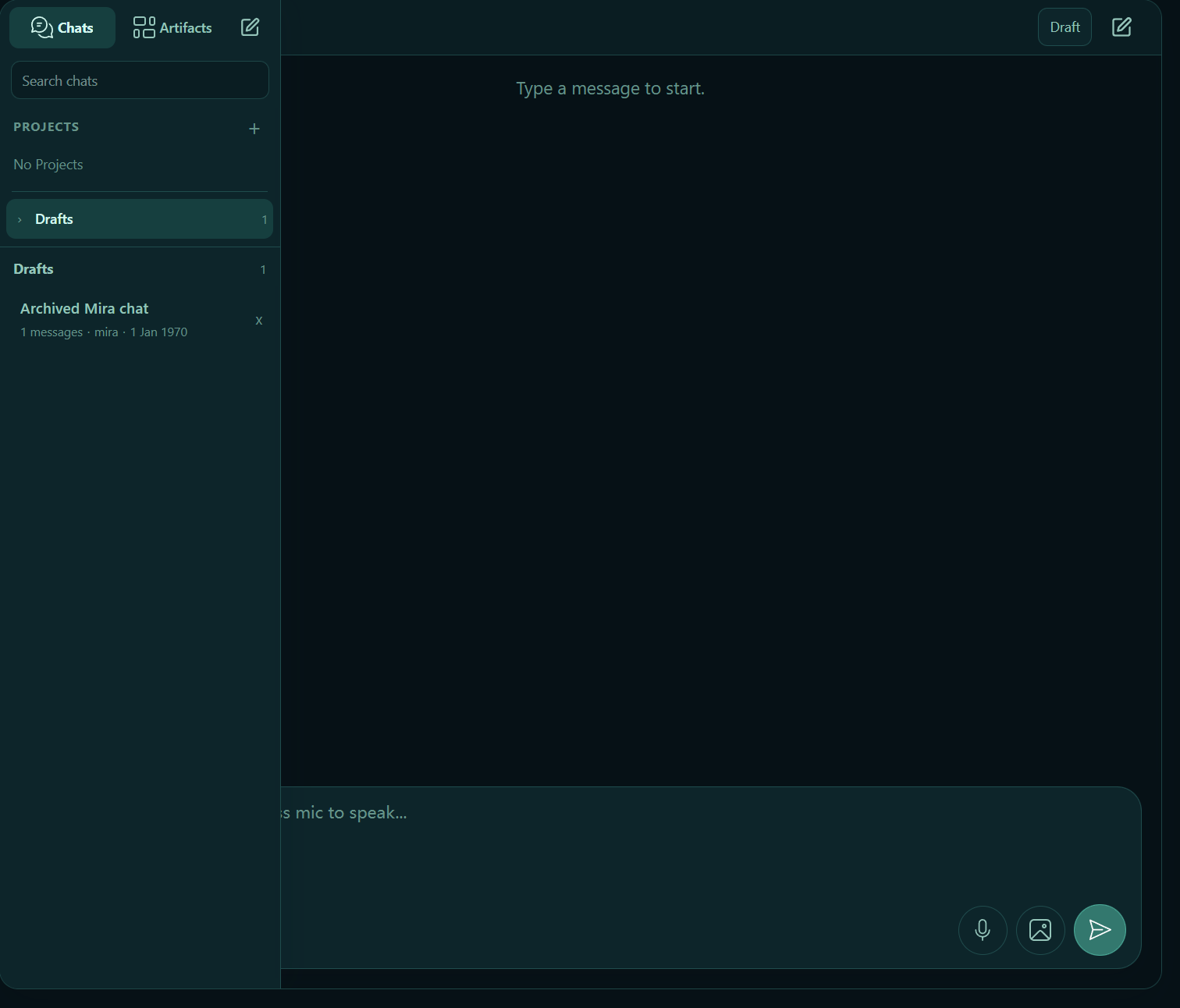The width and height of the screenshot is (1180, 1008).
Task: Delete the Archived Mira chat with x
Action: pyautogui.click(x=259, y=321)
